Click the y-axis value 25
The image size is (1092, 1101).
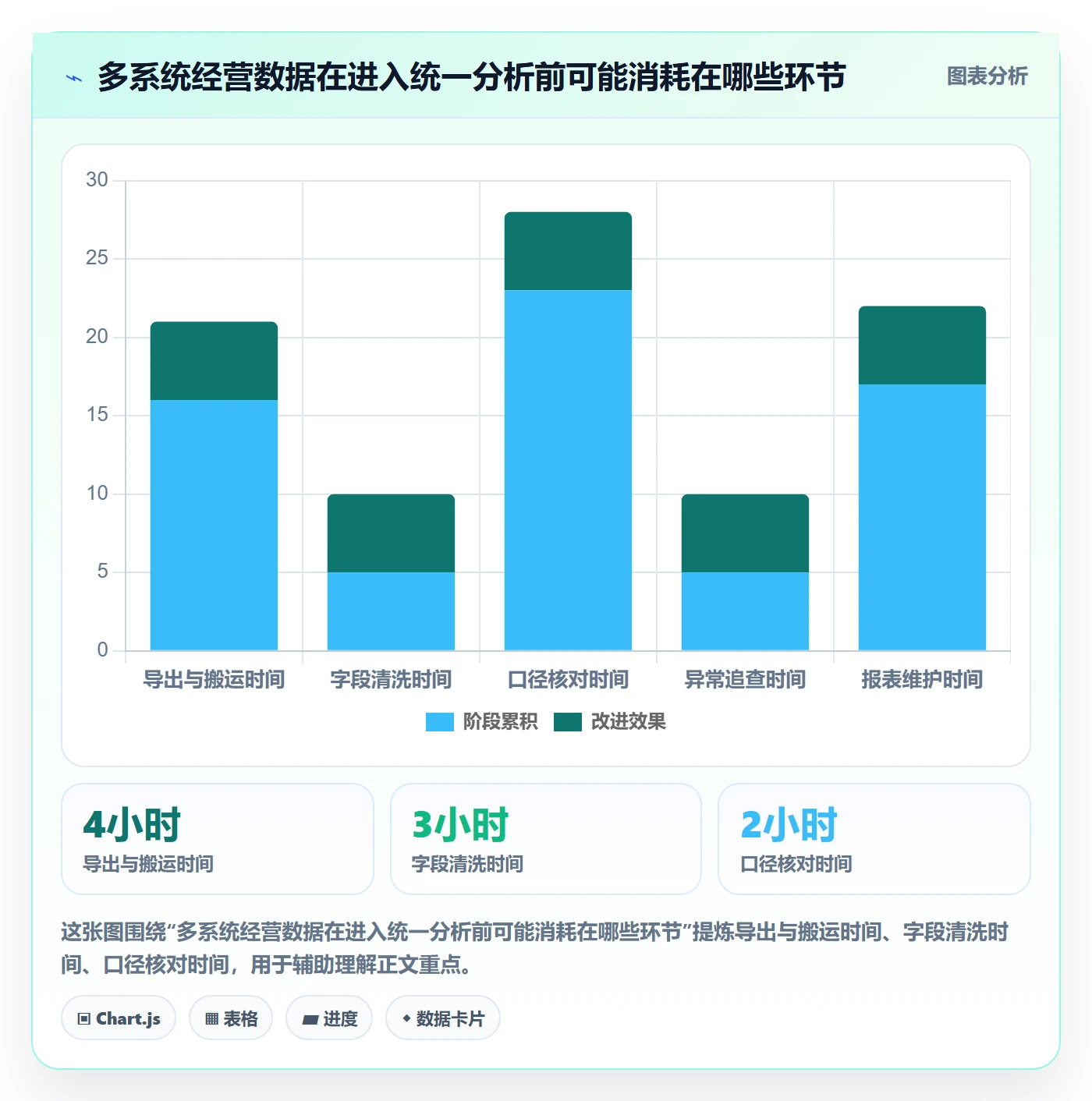(97, 258)
